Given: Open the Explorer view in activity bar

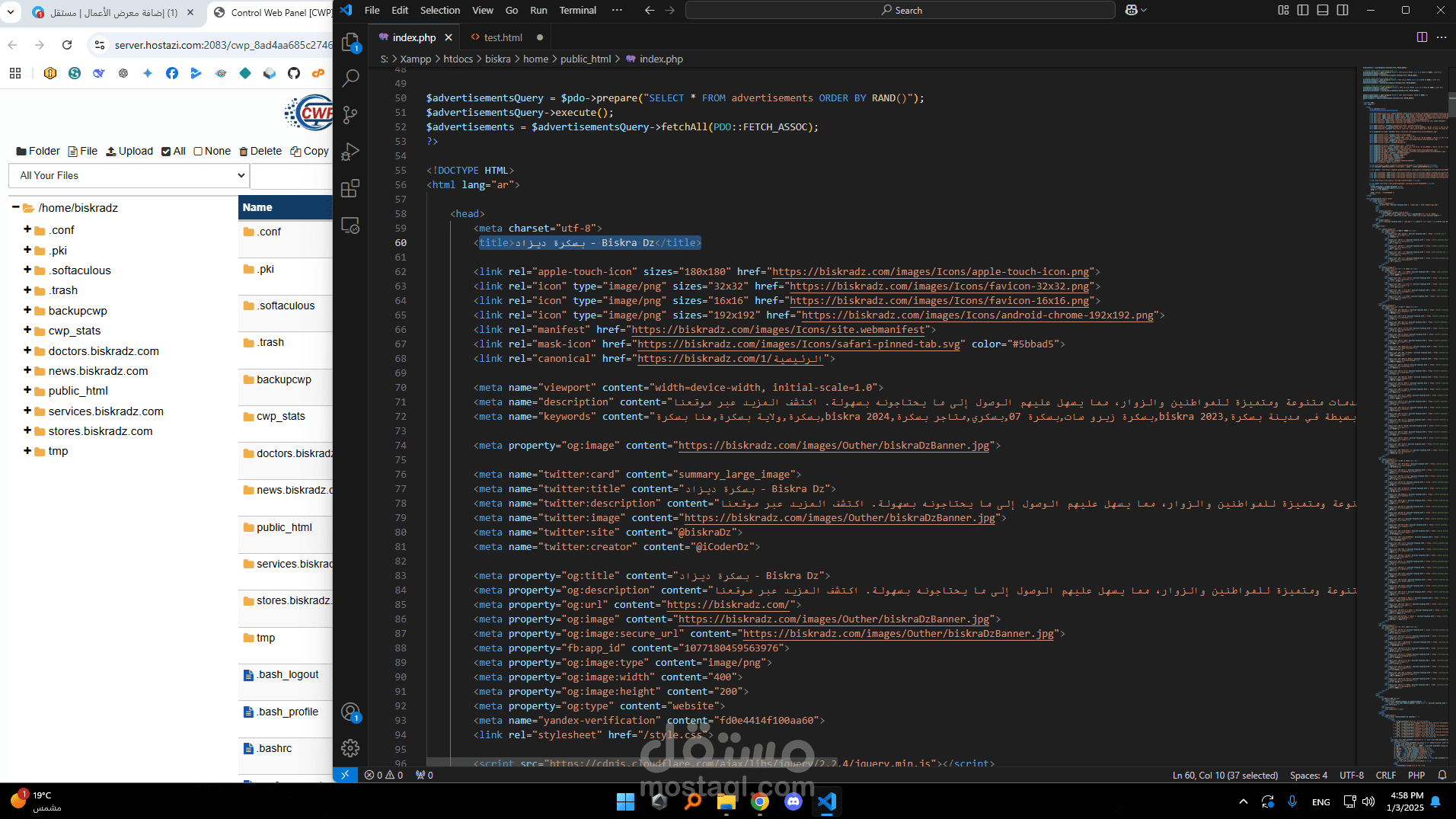Looking at the screenshot, I should pyautogui.click(x=350, y=42).
